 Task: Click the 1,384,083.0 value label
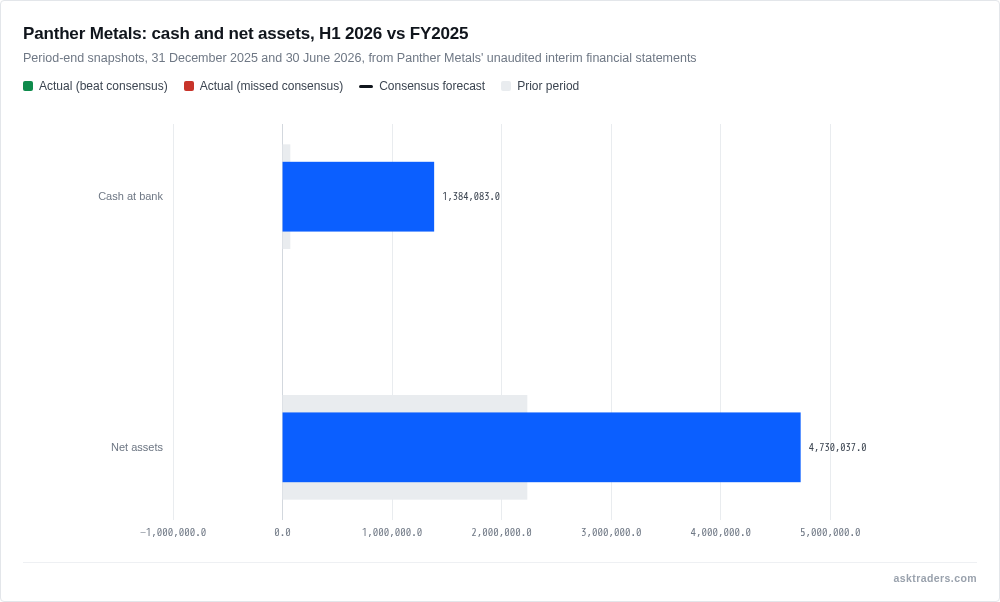(x=471, y=196)
